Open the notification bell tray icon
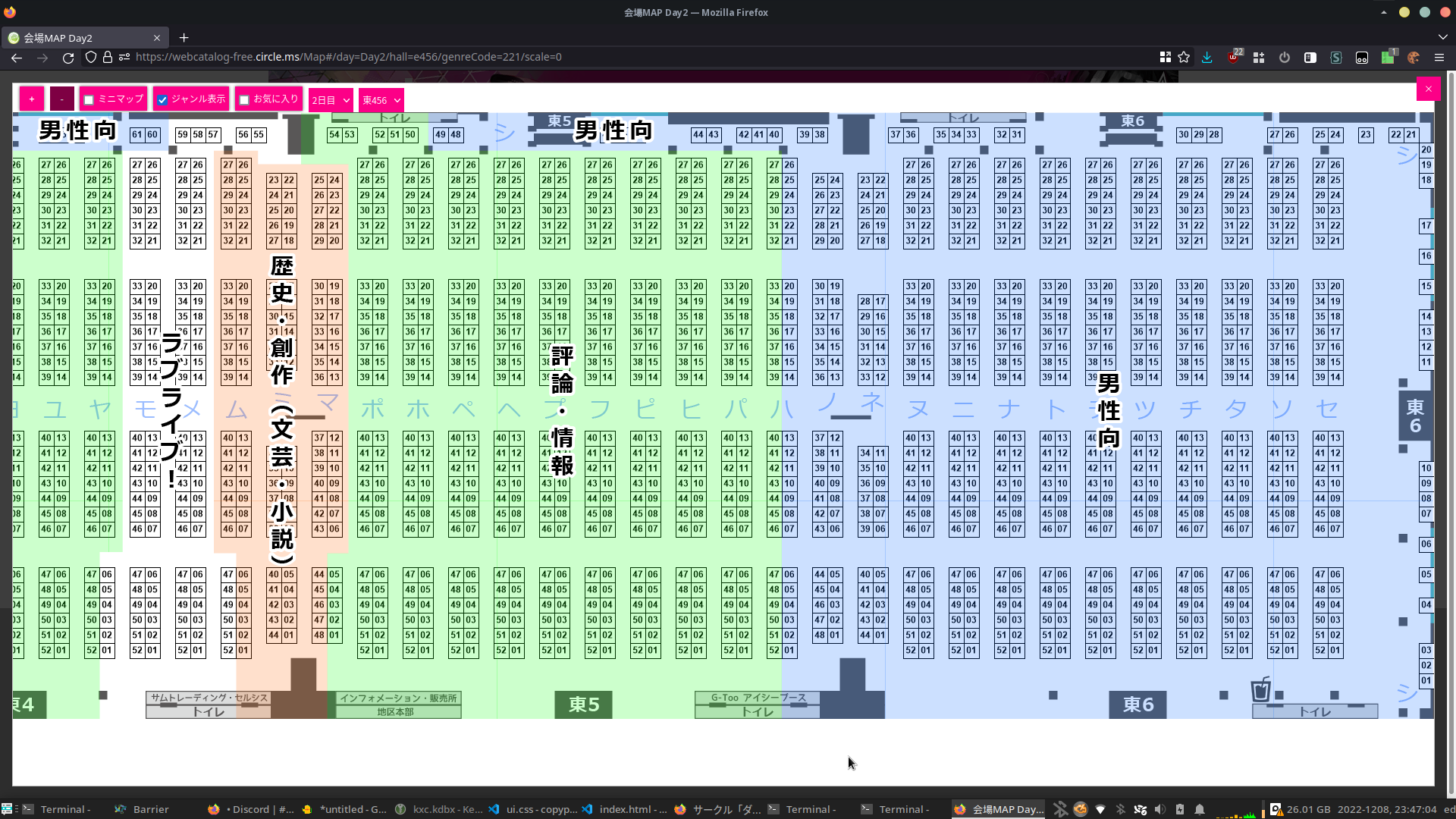 pos(1200,809)
